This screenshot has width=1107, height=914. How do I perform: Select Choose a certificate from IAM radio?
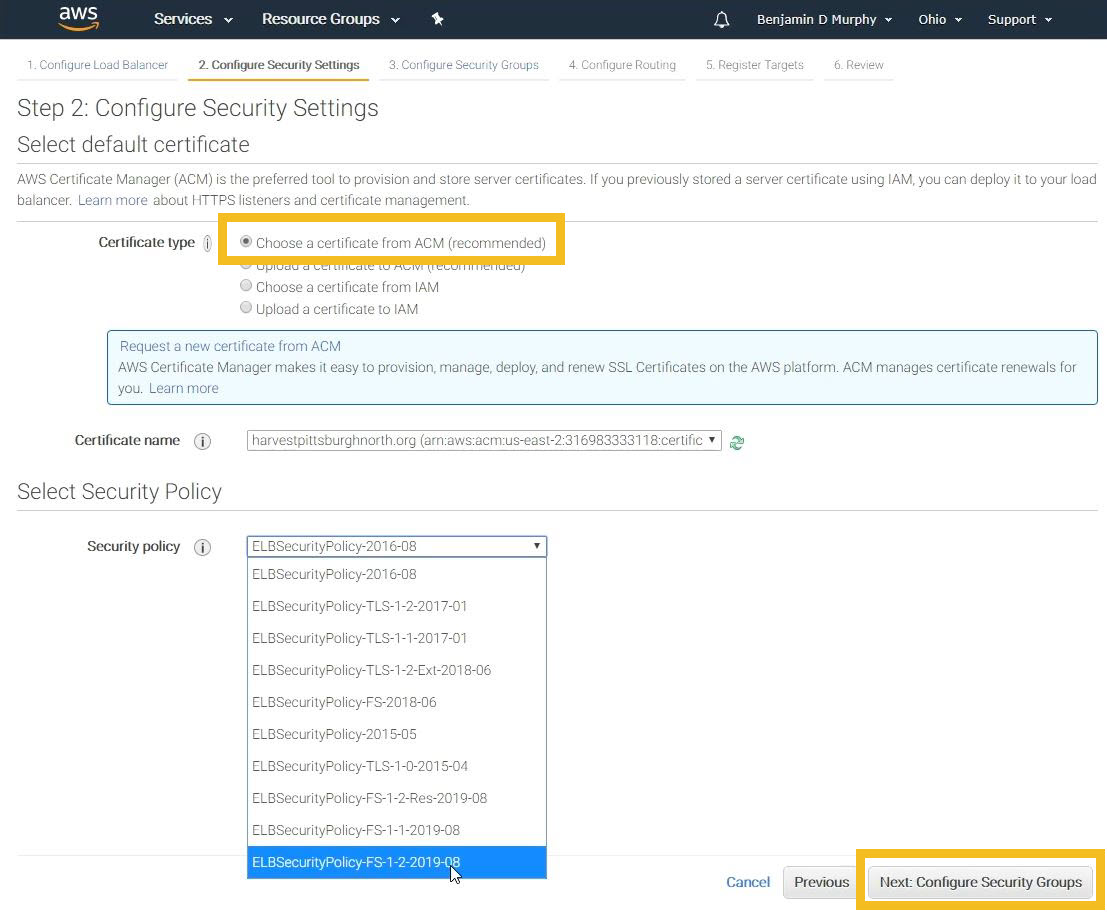(x=246, y=286)
